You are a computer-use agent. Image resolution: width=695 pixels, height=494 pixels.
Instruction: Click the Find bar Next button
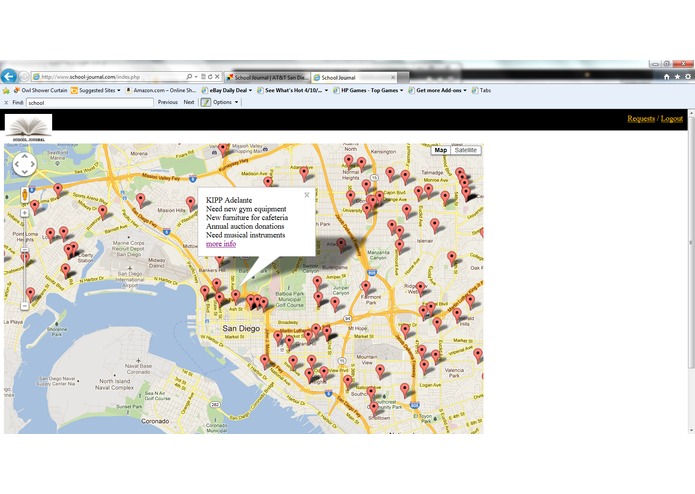pyautogui.click(x=189, y=102)
